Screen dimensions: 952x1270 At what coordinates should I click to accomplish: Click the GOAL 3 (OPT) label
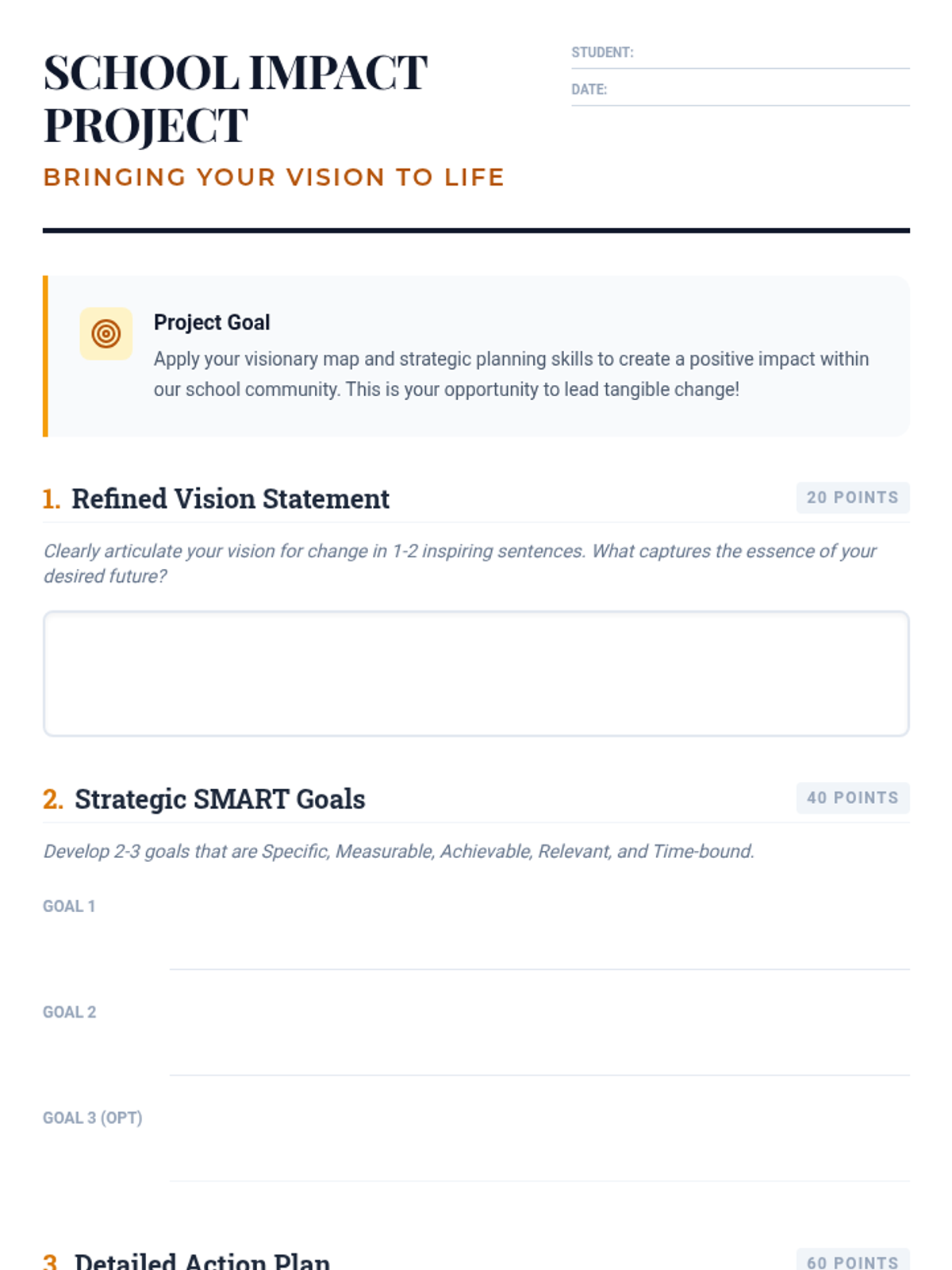click(92, 1118)
